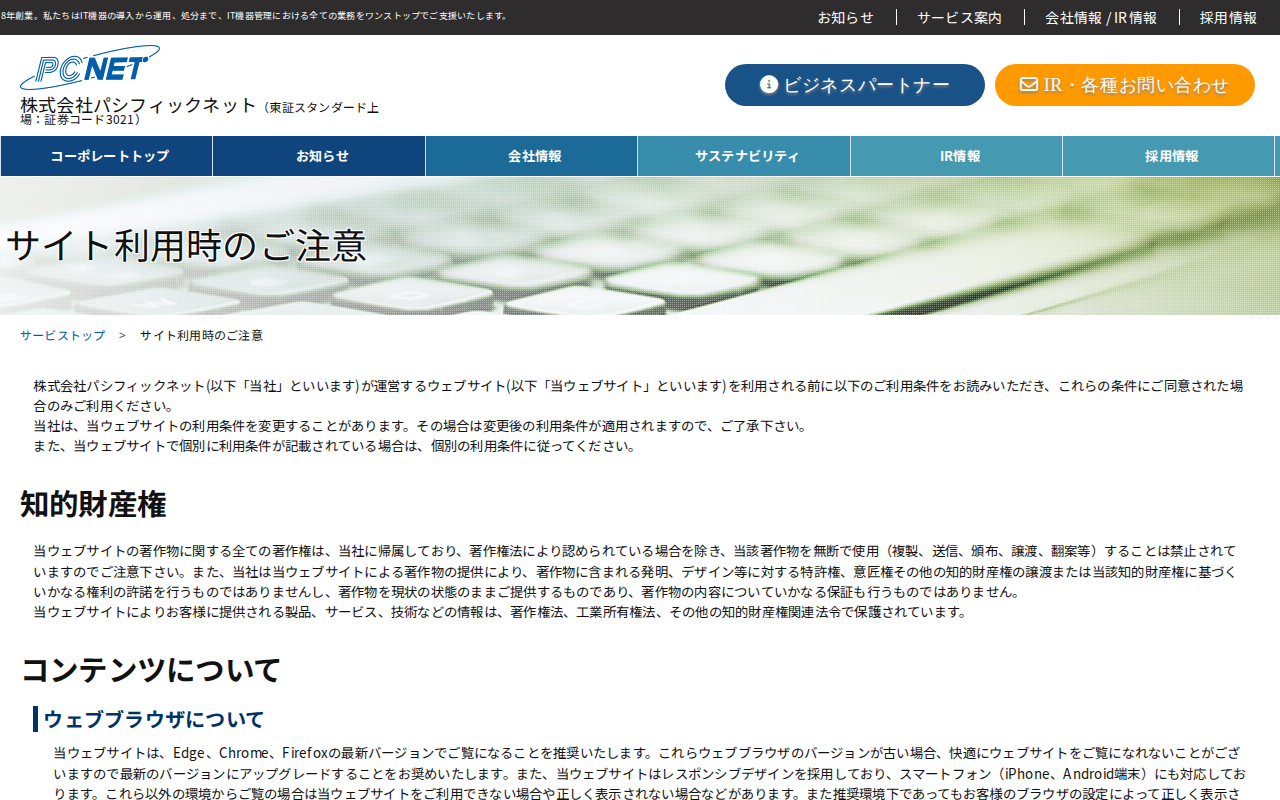Open サービス案内 in the top utility bar
Viewport: 1280px width, 800px height.
coord(960,17)
